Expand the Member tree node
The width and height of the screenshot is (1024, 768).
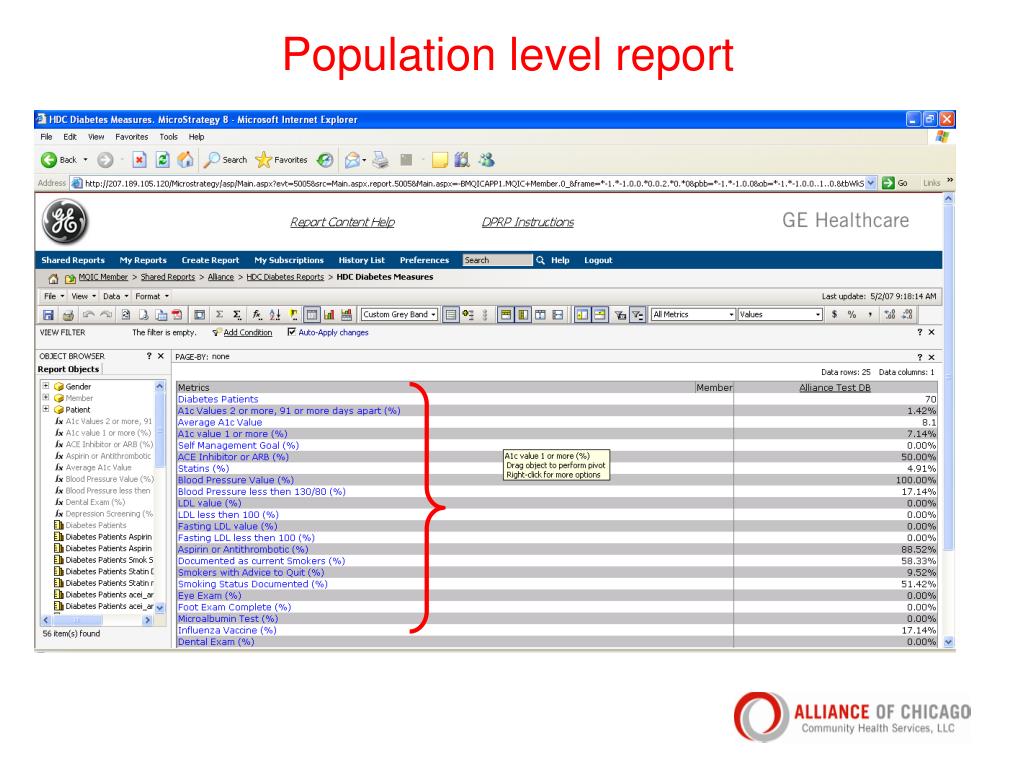(46, 398)
